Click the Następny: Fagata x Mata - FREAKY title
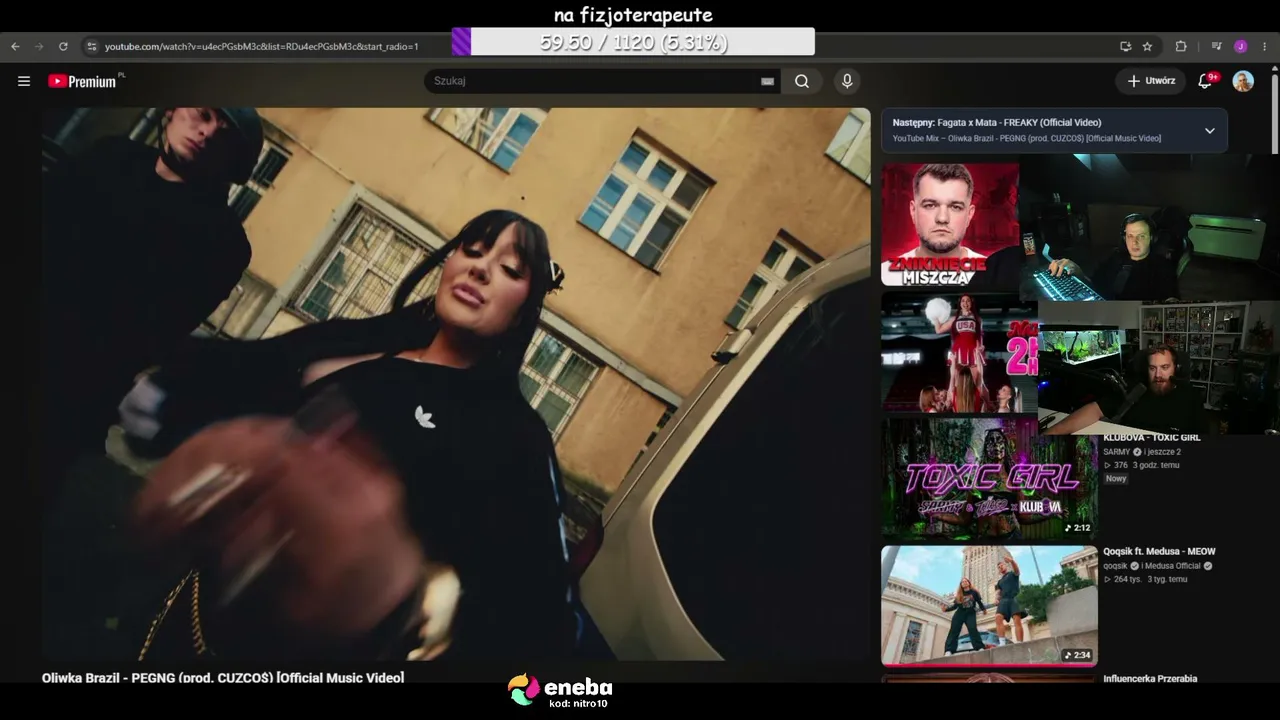This screenshot has width=1280, height=720. click(x=997, y=122)
